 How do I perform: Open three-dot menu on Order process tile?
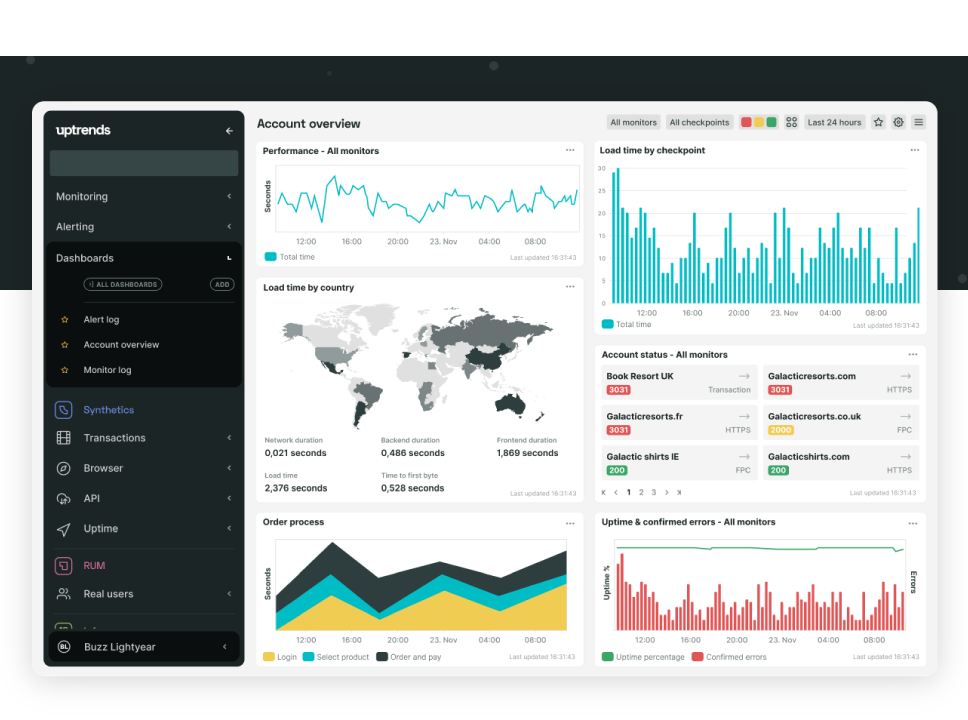(570, 523)
